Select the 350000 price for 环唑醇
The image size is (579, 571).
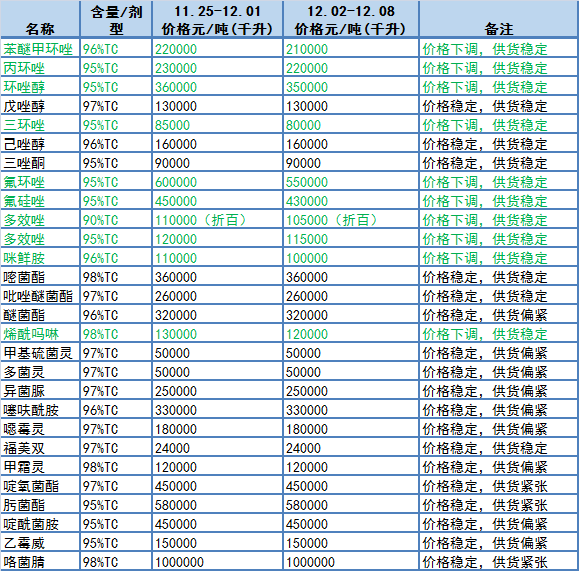coord(351,87)
